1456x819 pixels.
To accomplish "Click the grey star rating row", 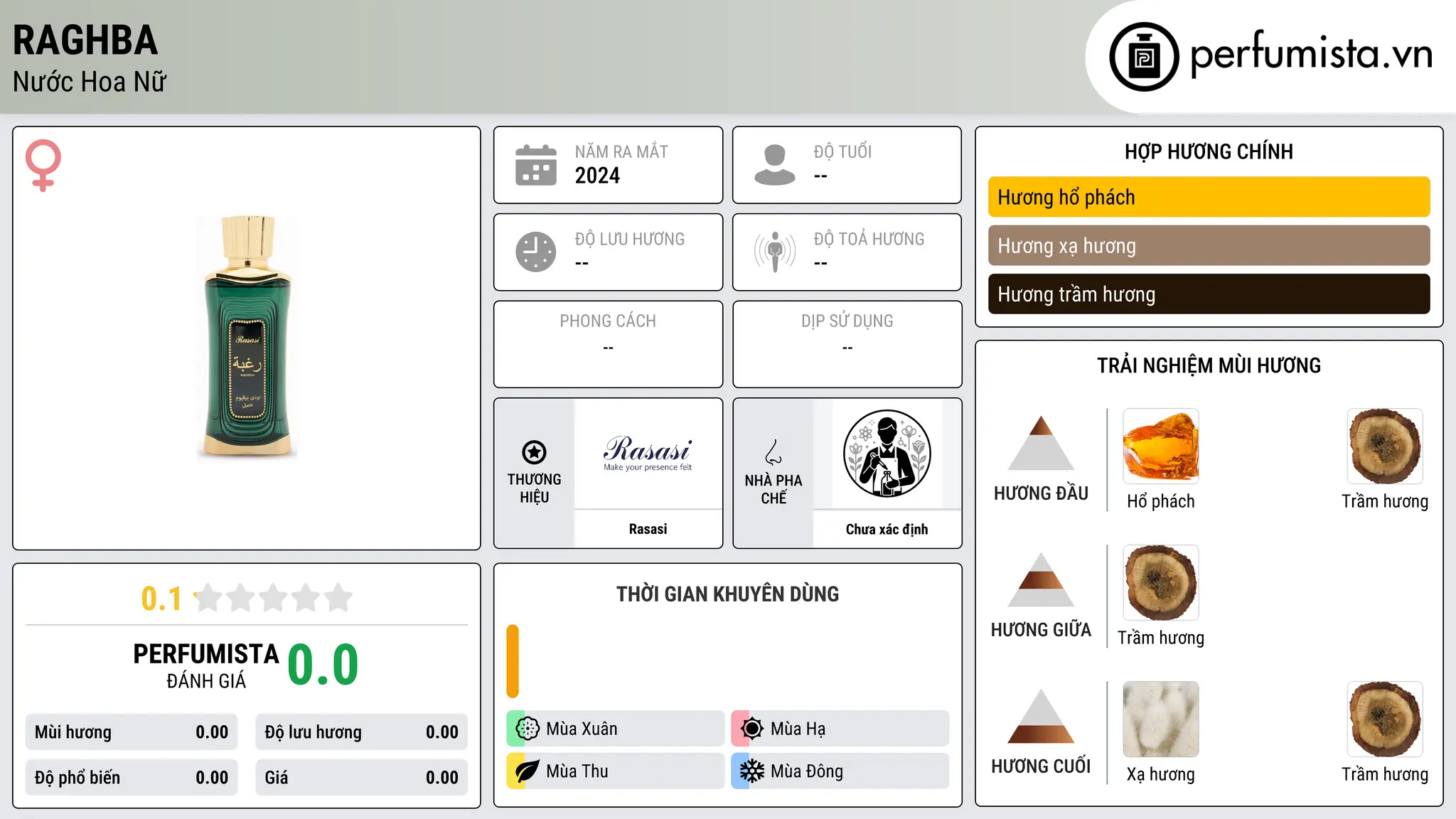I will click(x=274, y=598).
